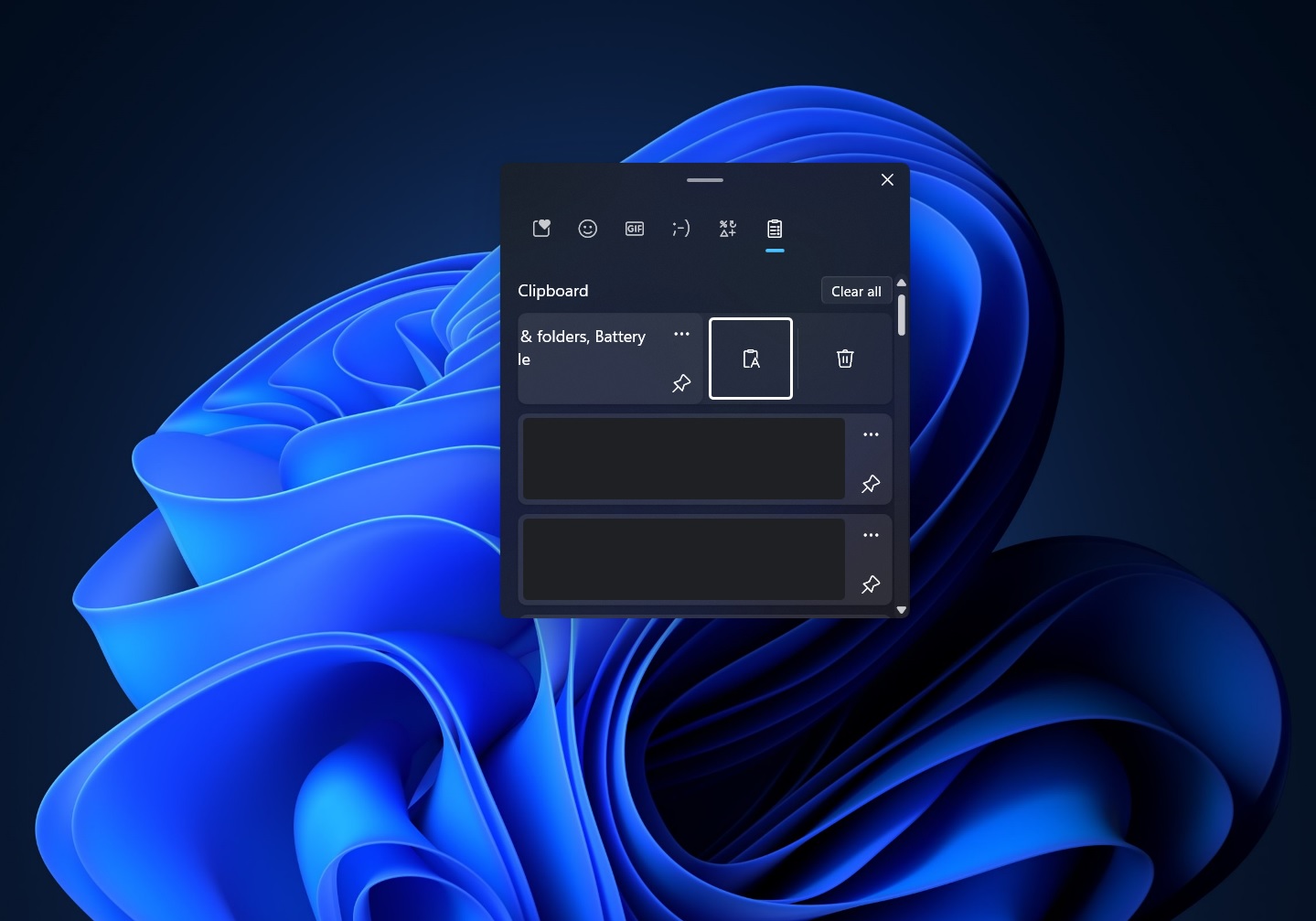The width and height of the screenshot is (1316, 921).
Task: Close the clipboard panel
Action: [887, 180]
